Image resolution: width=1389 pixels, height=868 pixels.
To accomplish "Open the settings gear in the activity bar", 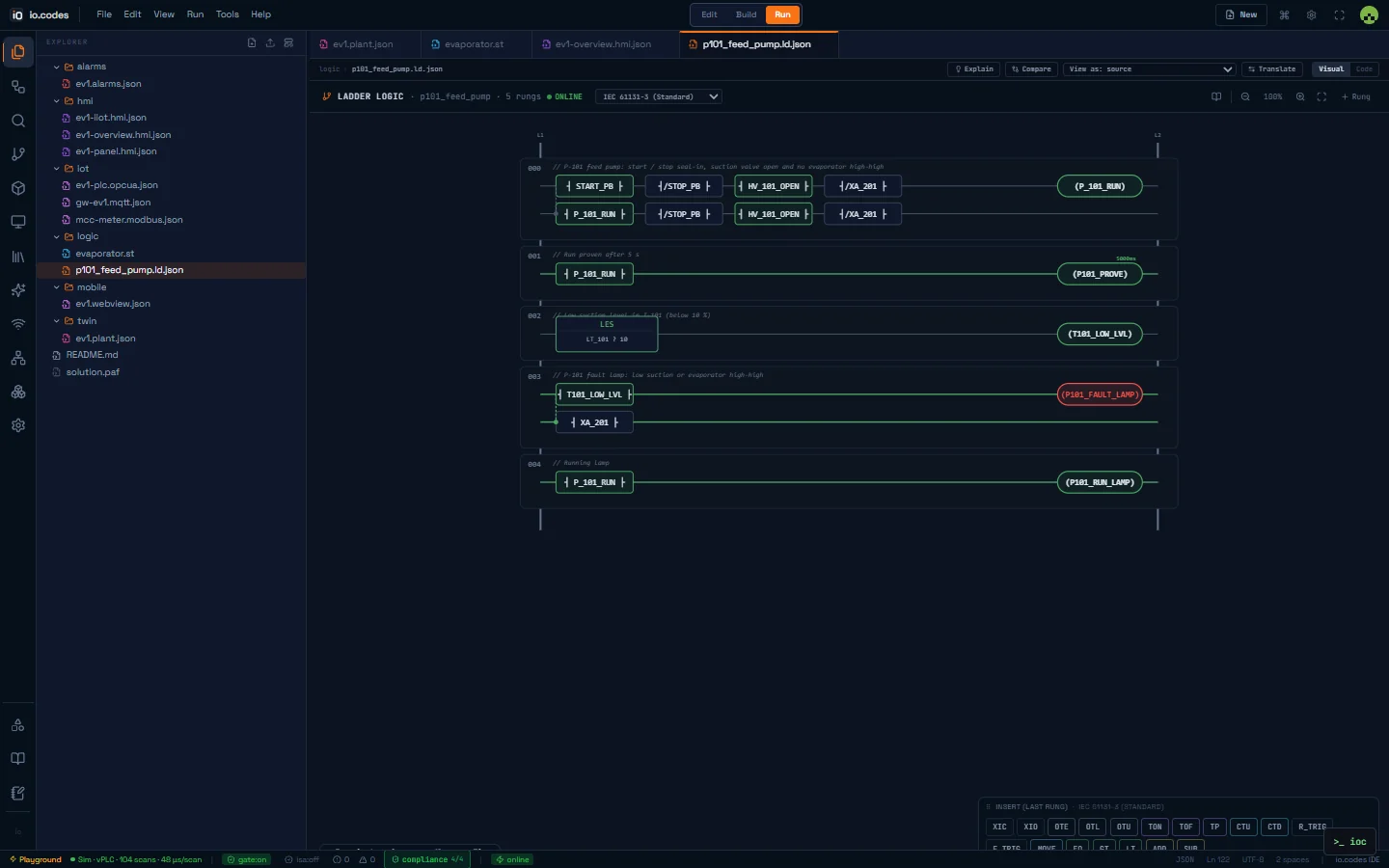I will pyautogui.click(x=17, y=425).
